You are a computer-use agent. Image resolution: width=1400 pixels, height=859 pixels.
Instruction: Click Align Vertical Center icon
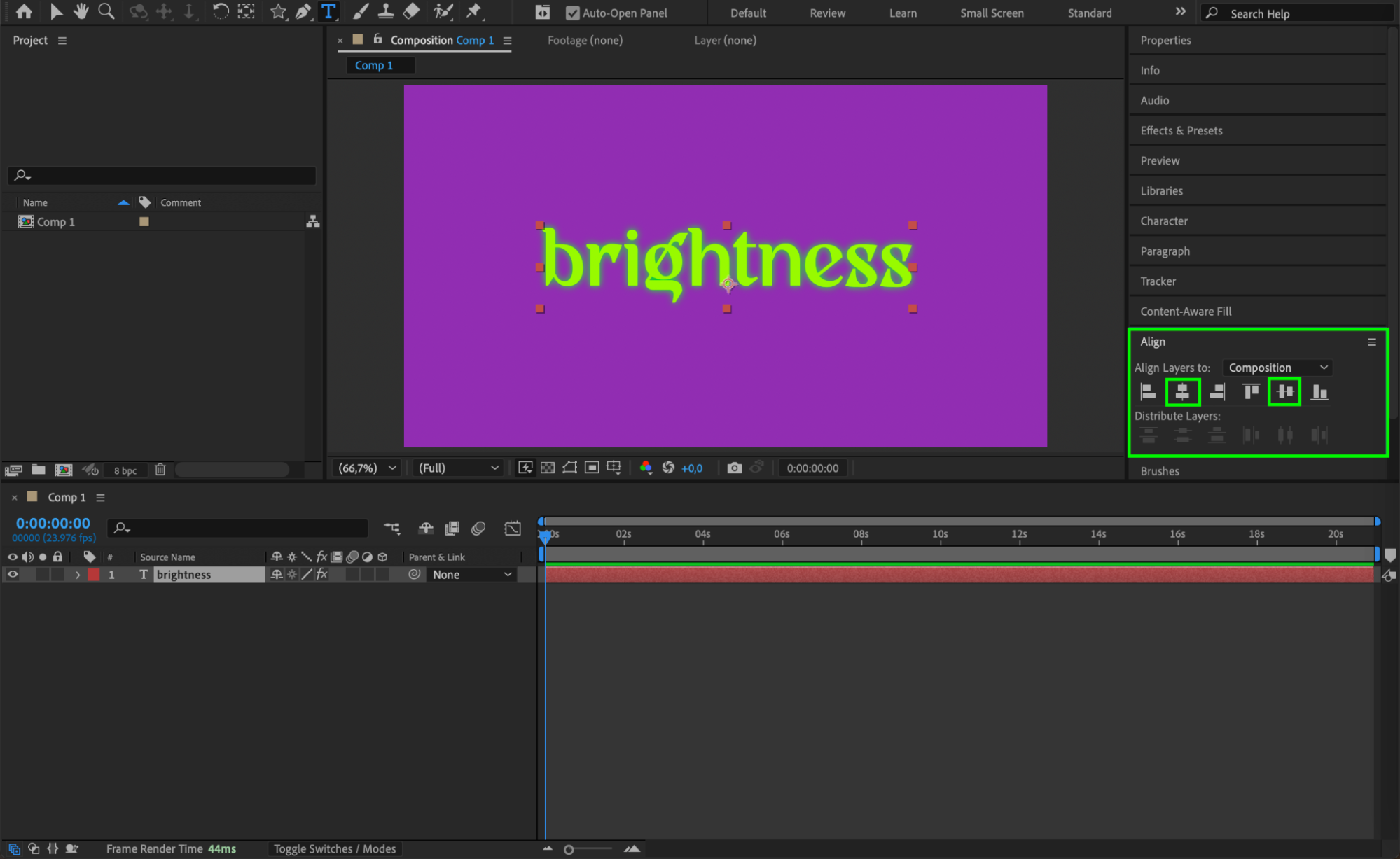pos(1284,392)
